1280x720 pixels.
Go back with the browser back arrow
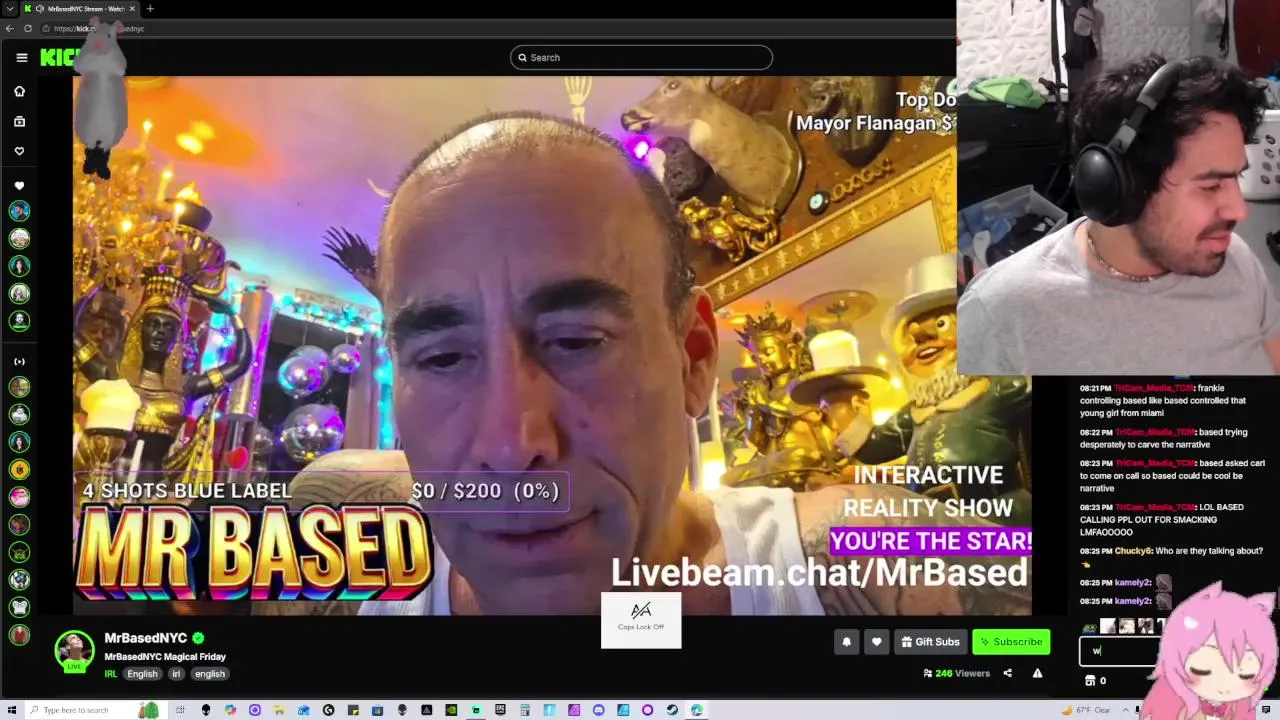click(10, 28)
